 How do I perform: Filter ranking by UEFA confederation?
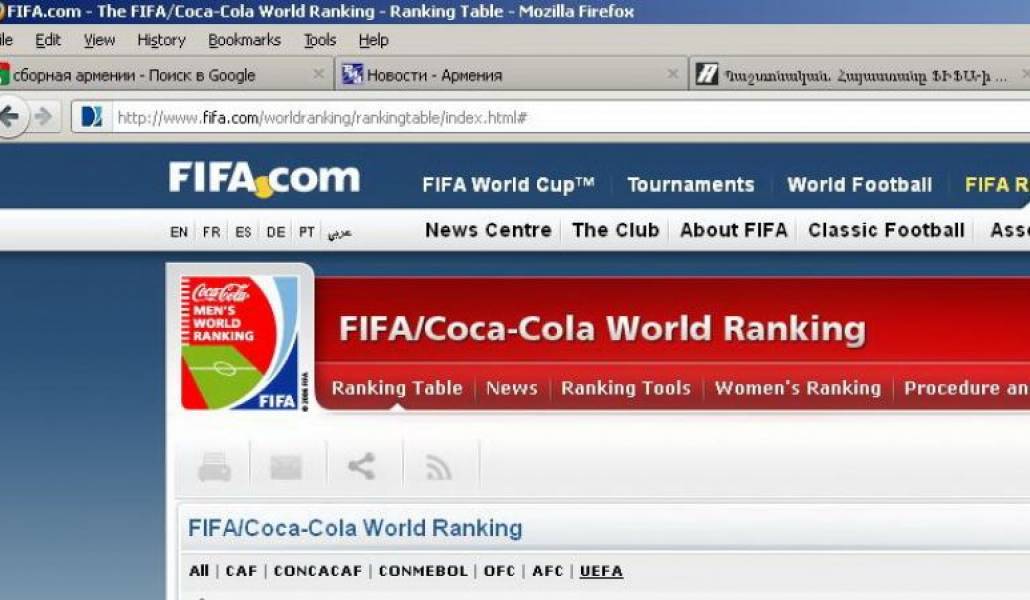click(x=601, y=571)
